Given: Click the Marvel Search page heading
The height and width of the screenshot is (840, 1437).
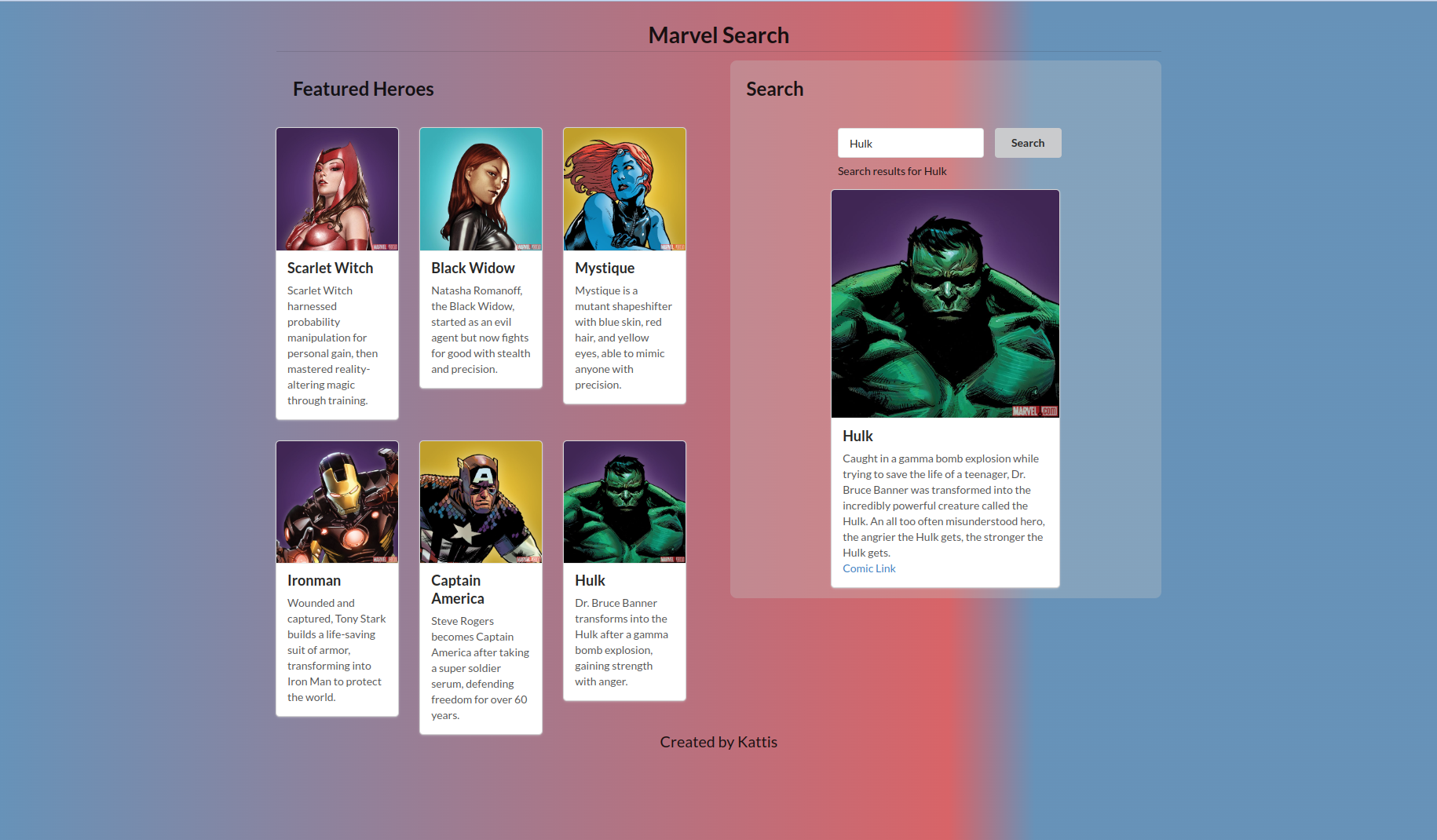Looking at the screenshot, I should pyautogui.click(x=718, y=35).
